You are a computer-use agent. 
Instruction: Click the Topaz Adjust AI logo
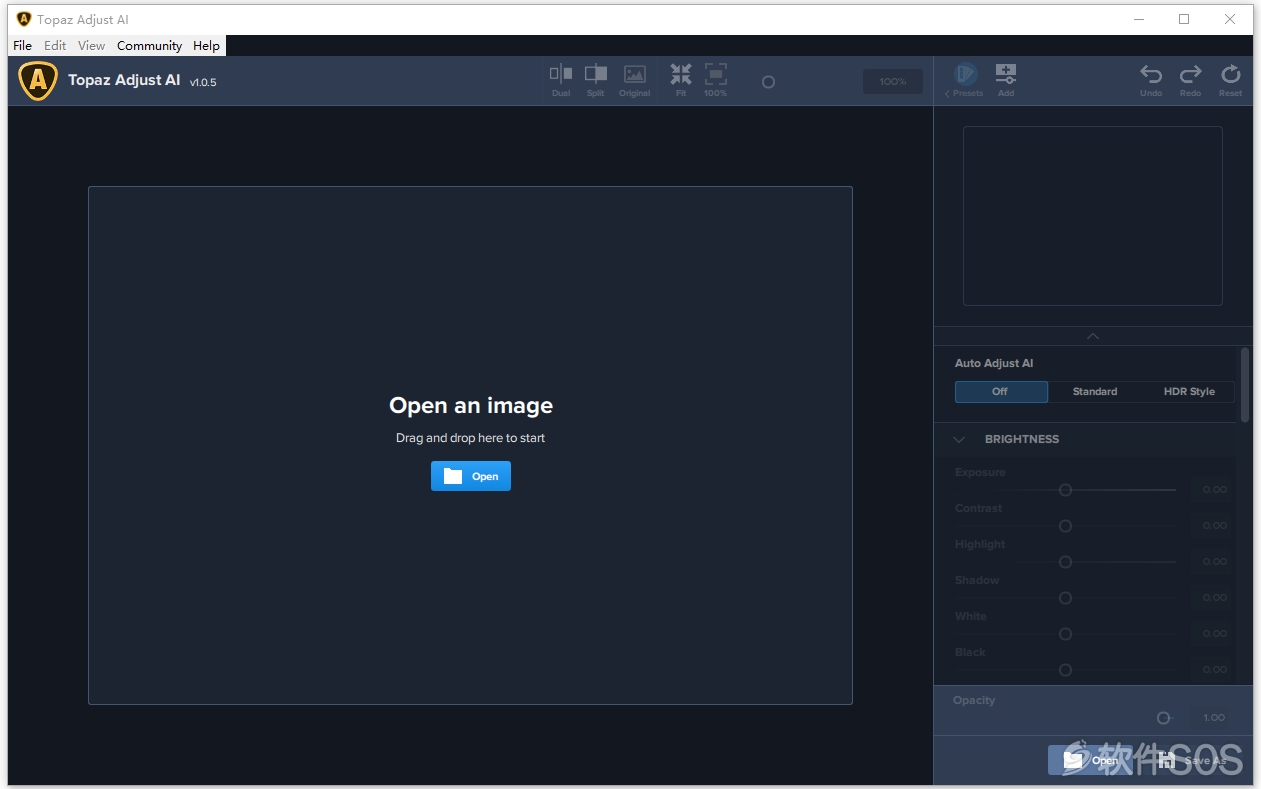pos(38,81)
